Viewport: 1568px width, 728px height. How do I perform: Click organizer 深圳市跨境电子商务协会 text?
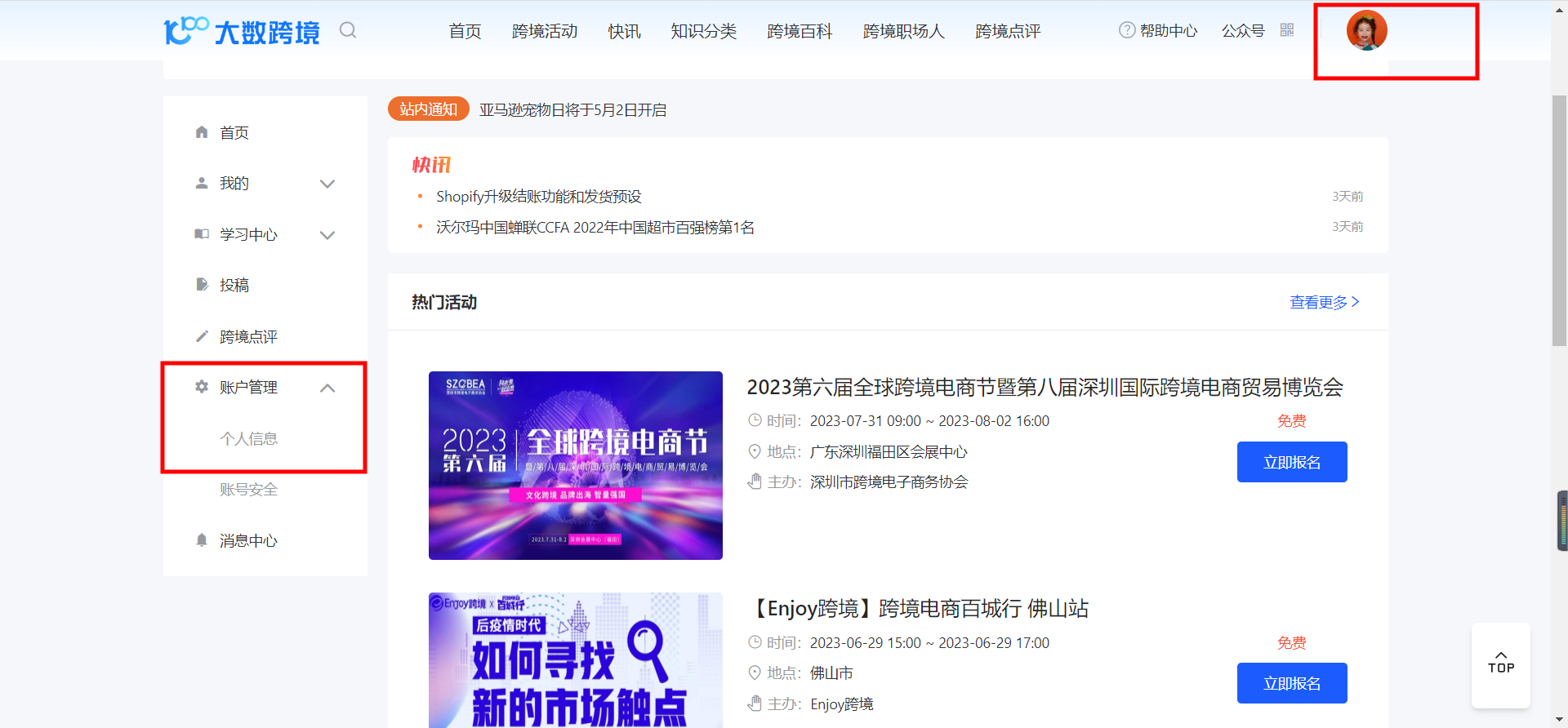coord(889,482)
